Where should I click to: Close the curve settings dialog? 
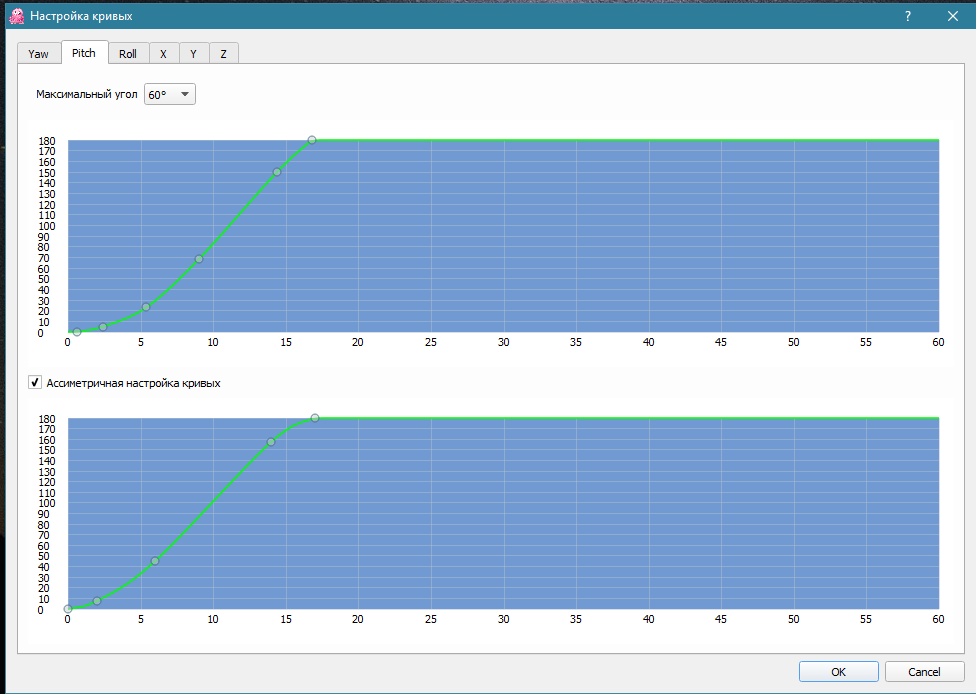click(x=953, y=16)
